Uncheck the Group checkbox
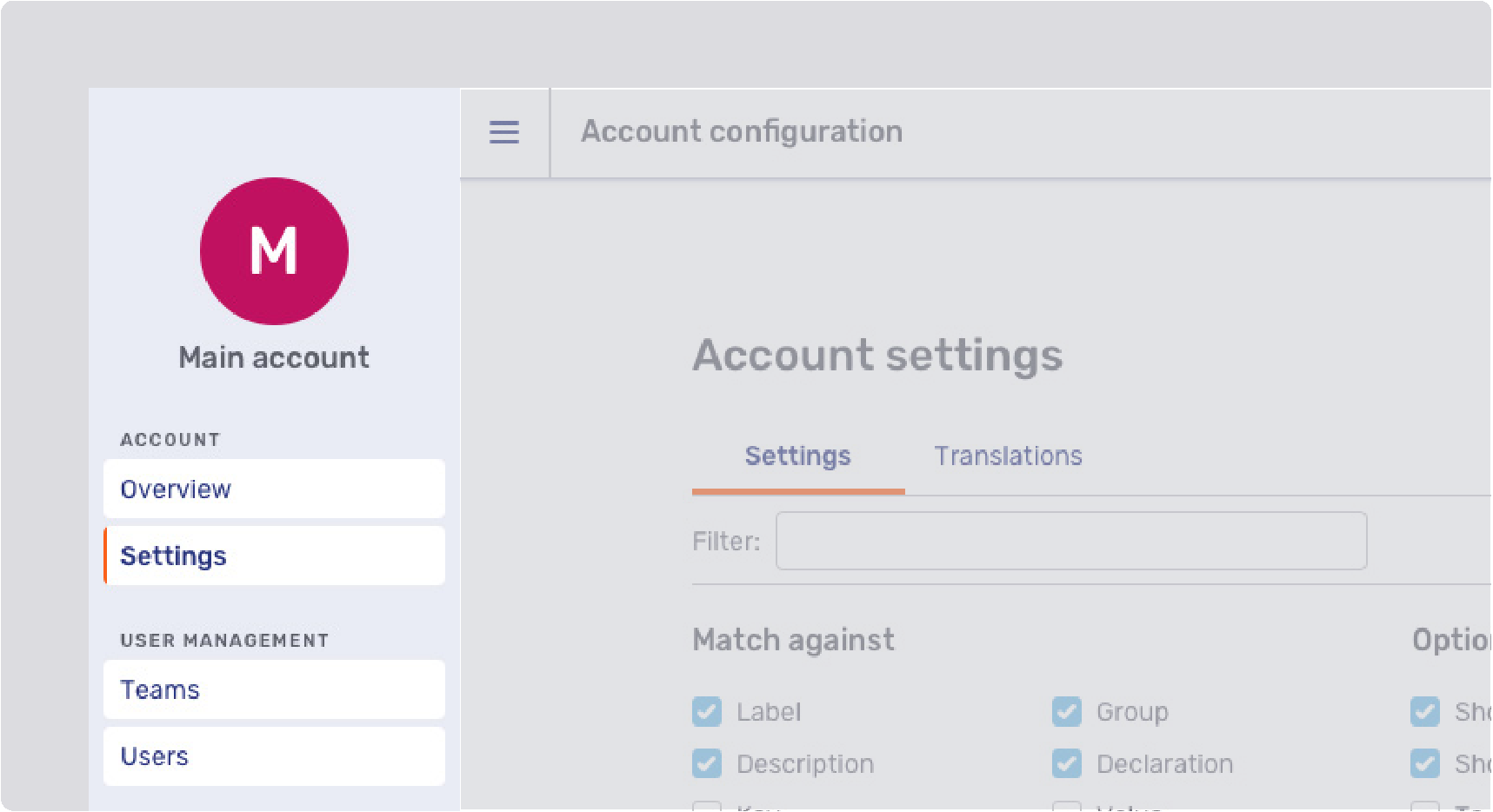This screenshot has height=812, width=1493. tap(1067, 711)
